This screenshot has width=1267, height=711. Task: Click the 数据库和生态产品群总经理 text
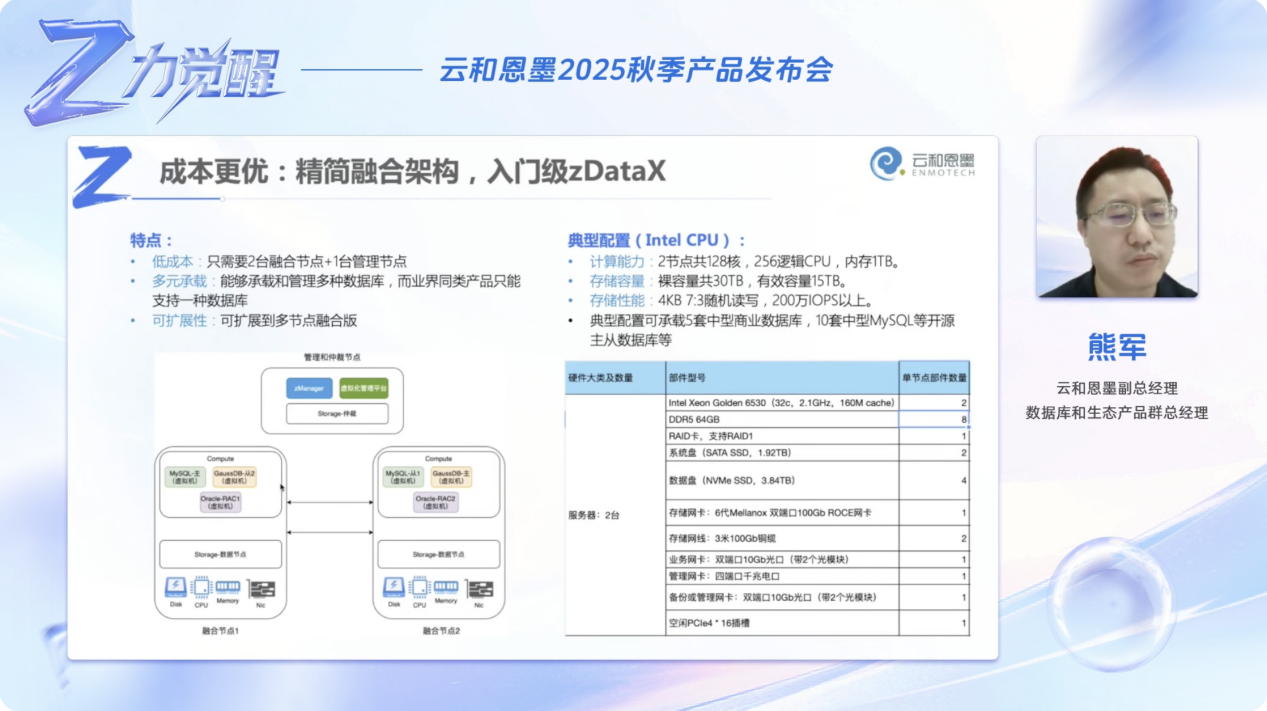pos(1117,412)
